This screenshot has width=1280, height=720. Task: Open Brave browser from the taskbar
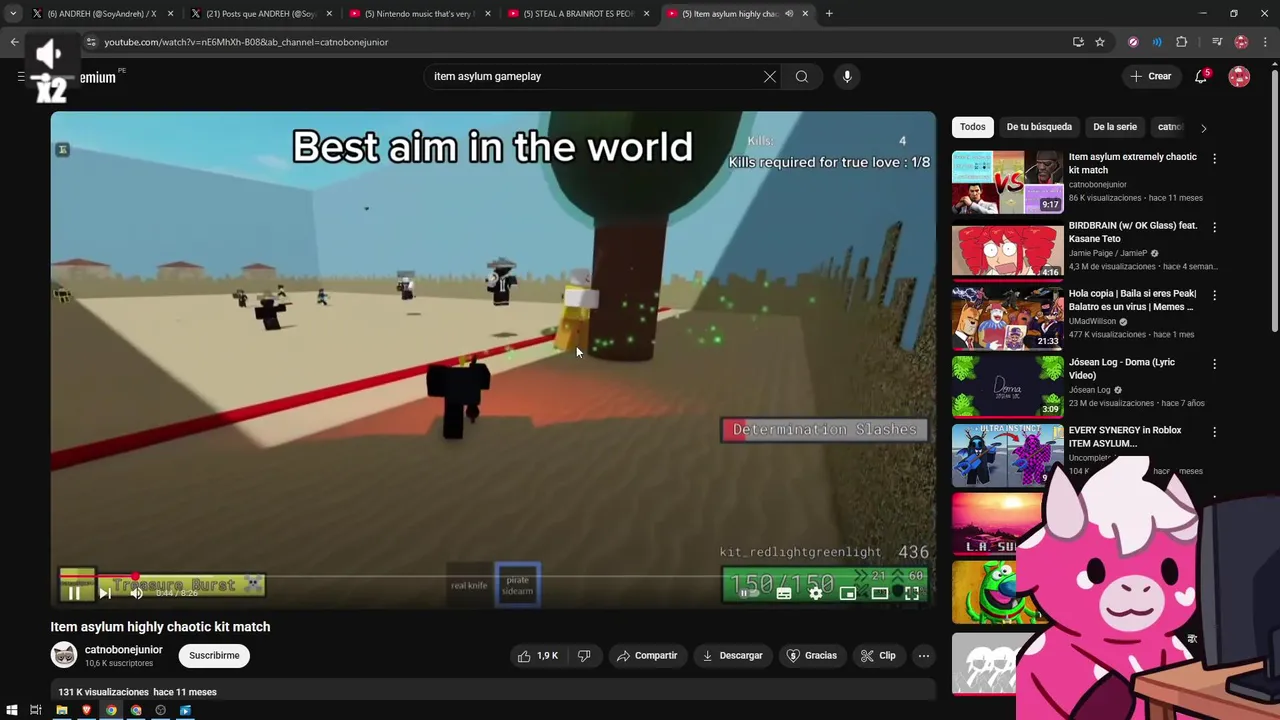click(x=86, y=711)
